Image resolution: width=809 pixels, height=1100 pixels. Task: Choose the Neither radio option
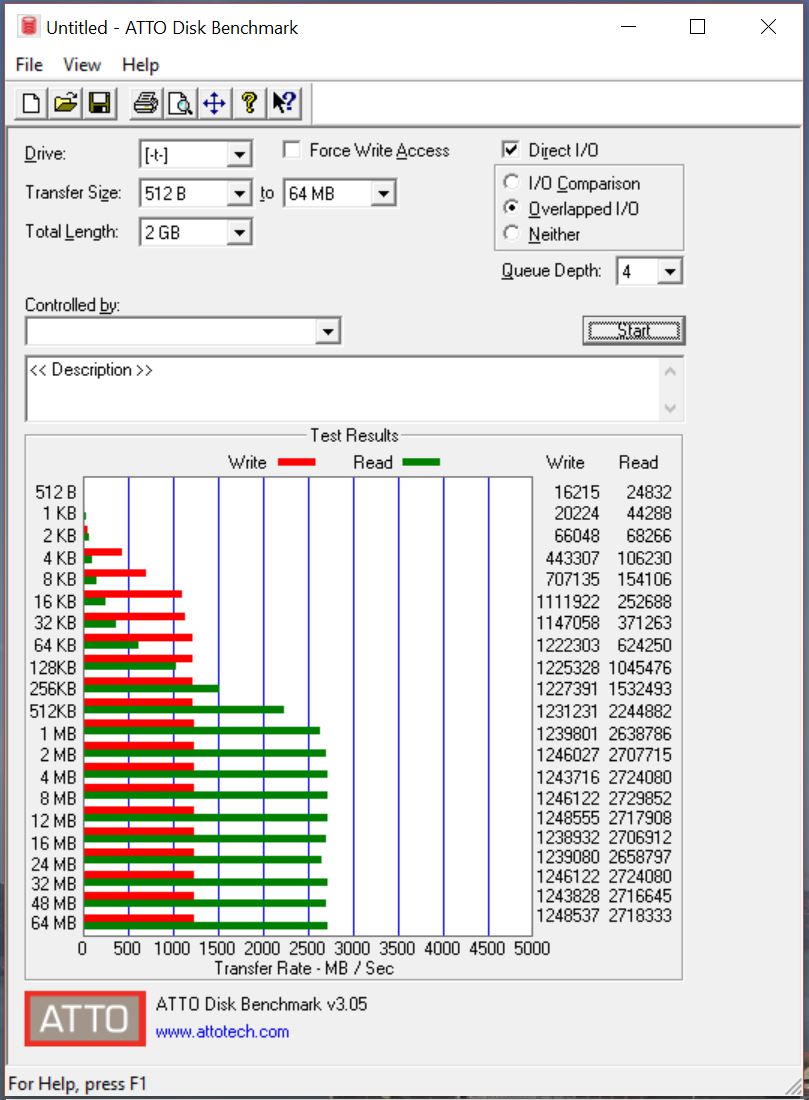512,234
